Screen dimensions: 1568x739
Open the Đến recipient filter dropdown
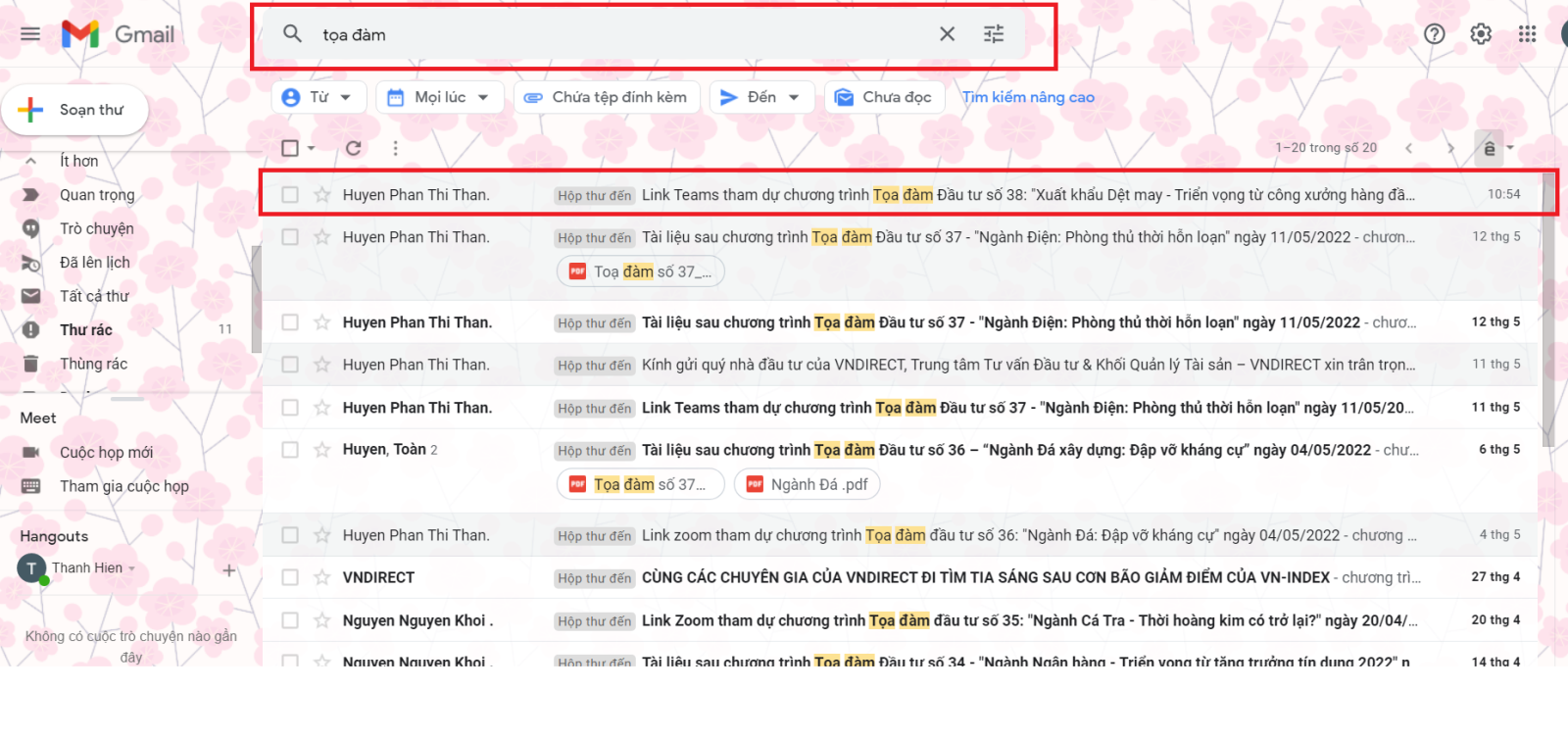[762, 97]
